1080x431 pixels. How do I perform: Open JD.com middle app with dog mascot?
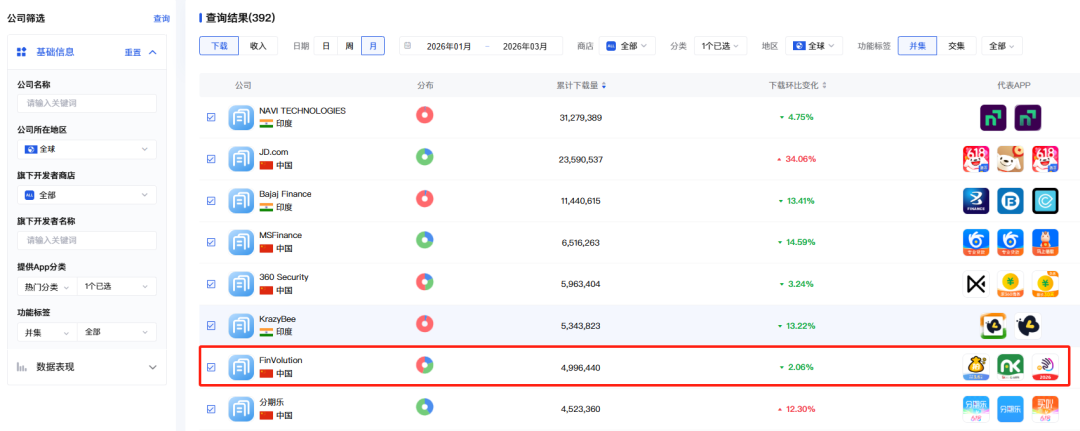1010,159
